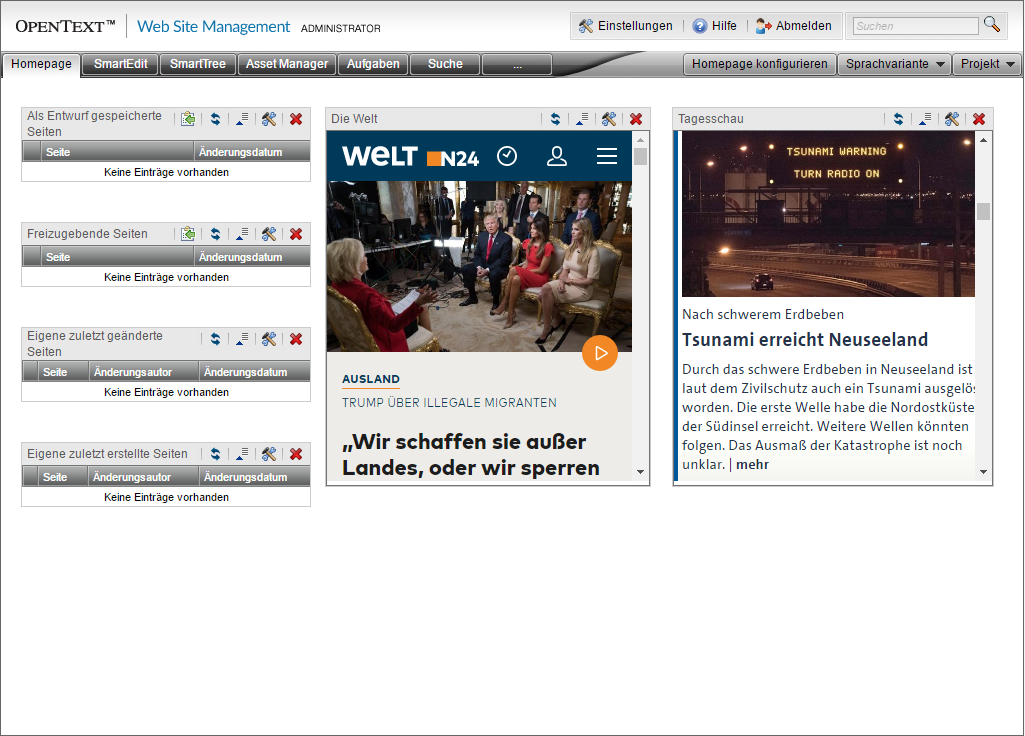Viewport: 1025px width, 736px height.
Task: Open settings of the Tagesschau panel
Action: [x=952, y=119]
